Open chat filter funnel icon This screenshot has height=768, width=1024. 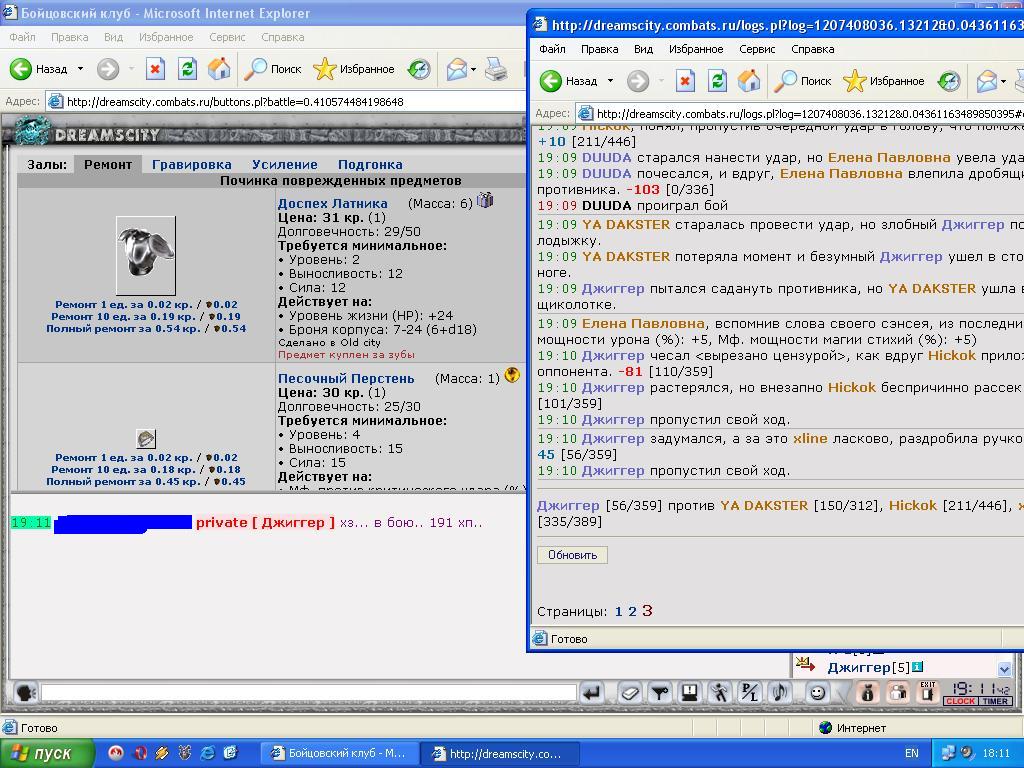660,692
